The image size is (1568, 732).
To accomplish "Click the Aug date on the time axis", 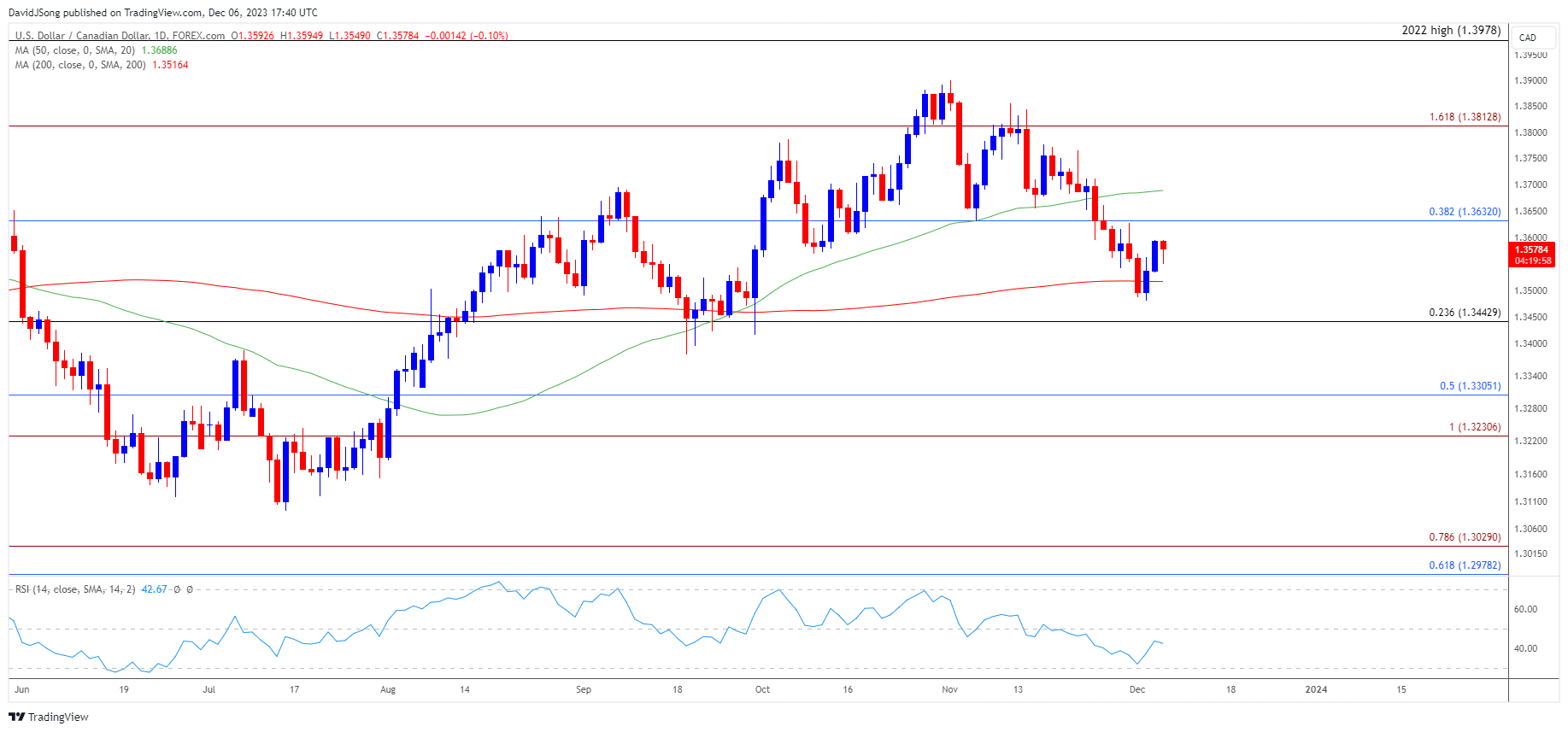I will coord(388,689).
